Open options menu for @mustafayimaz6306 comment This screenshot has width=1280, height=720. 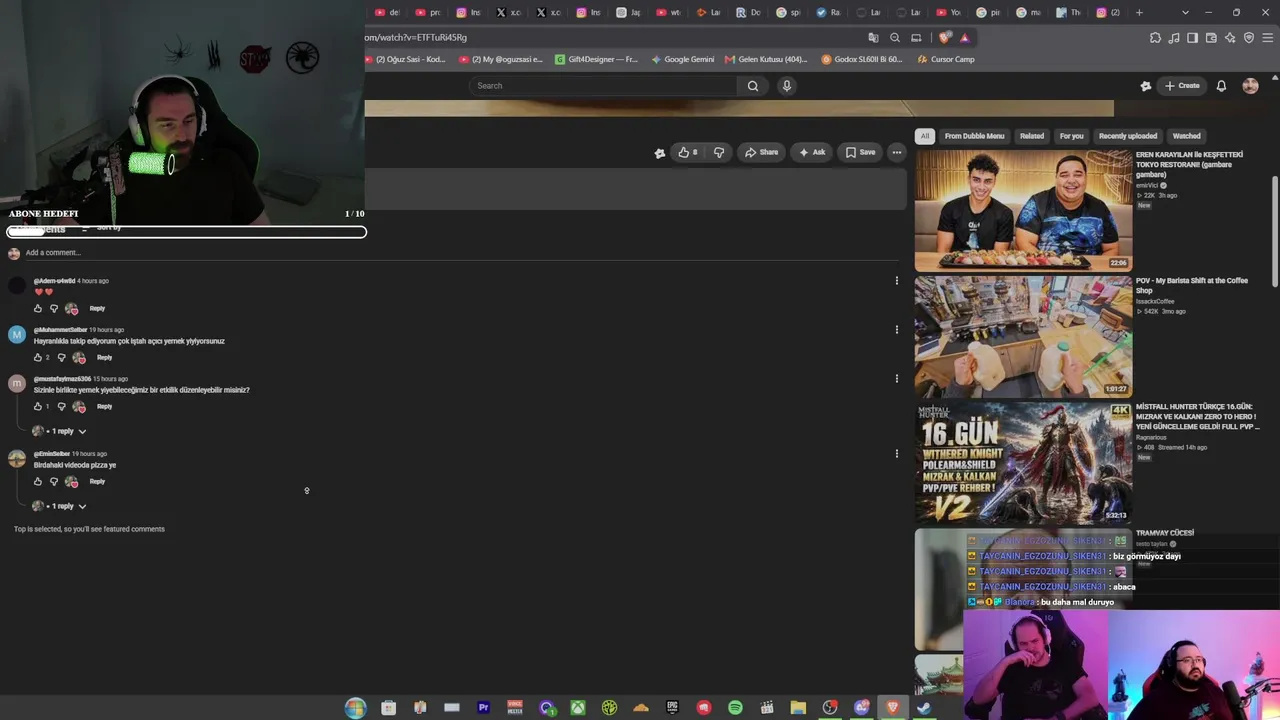pos(896,378)
